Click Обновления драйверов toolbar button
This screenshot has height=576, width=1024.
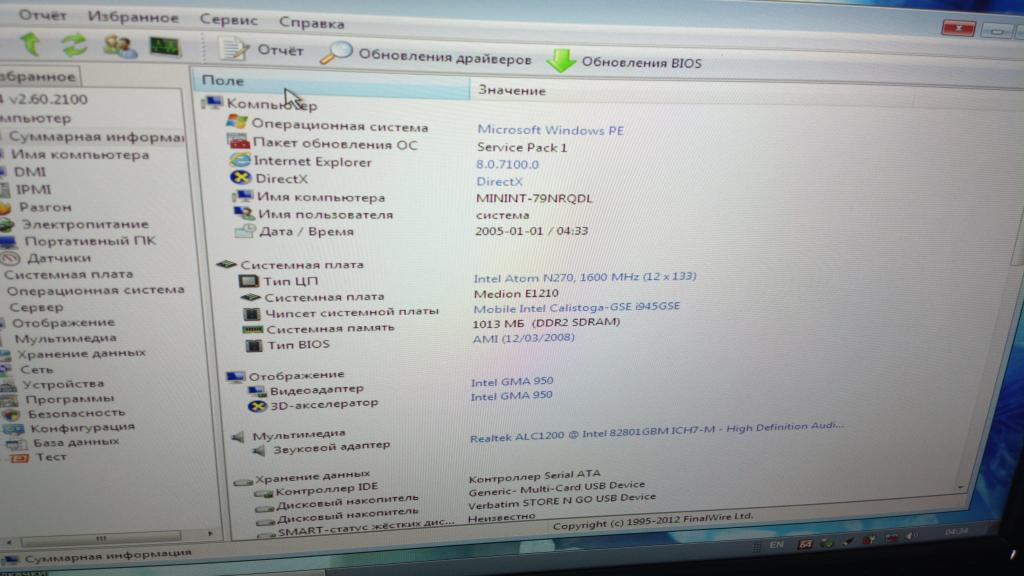coord(426,56)
